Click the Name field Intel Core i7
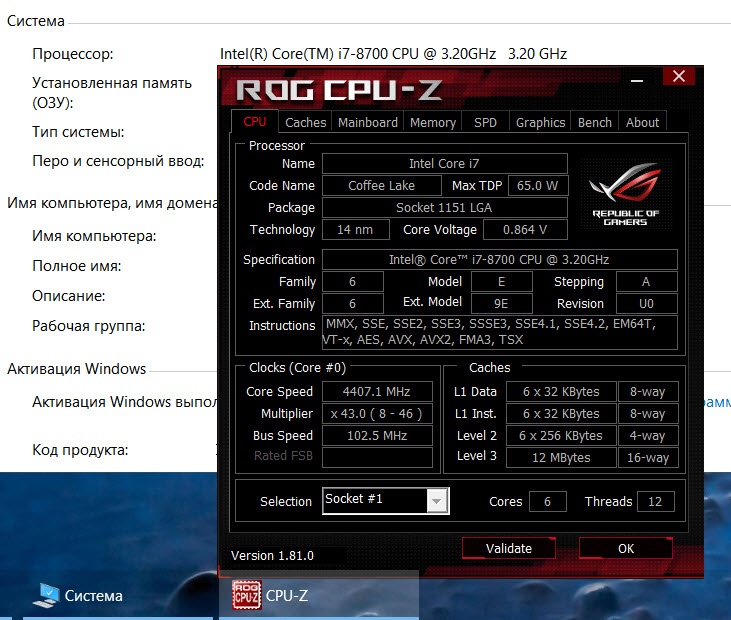The image size is (731, 620). click(444, 164)
